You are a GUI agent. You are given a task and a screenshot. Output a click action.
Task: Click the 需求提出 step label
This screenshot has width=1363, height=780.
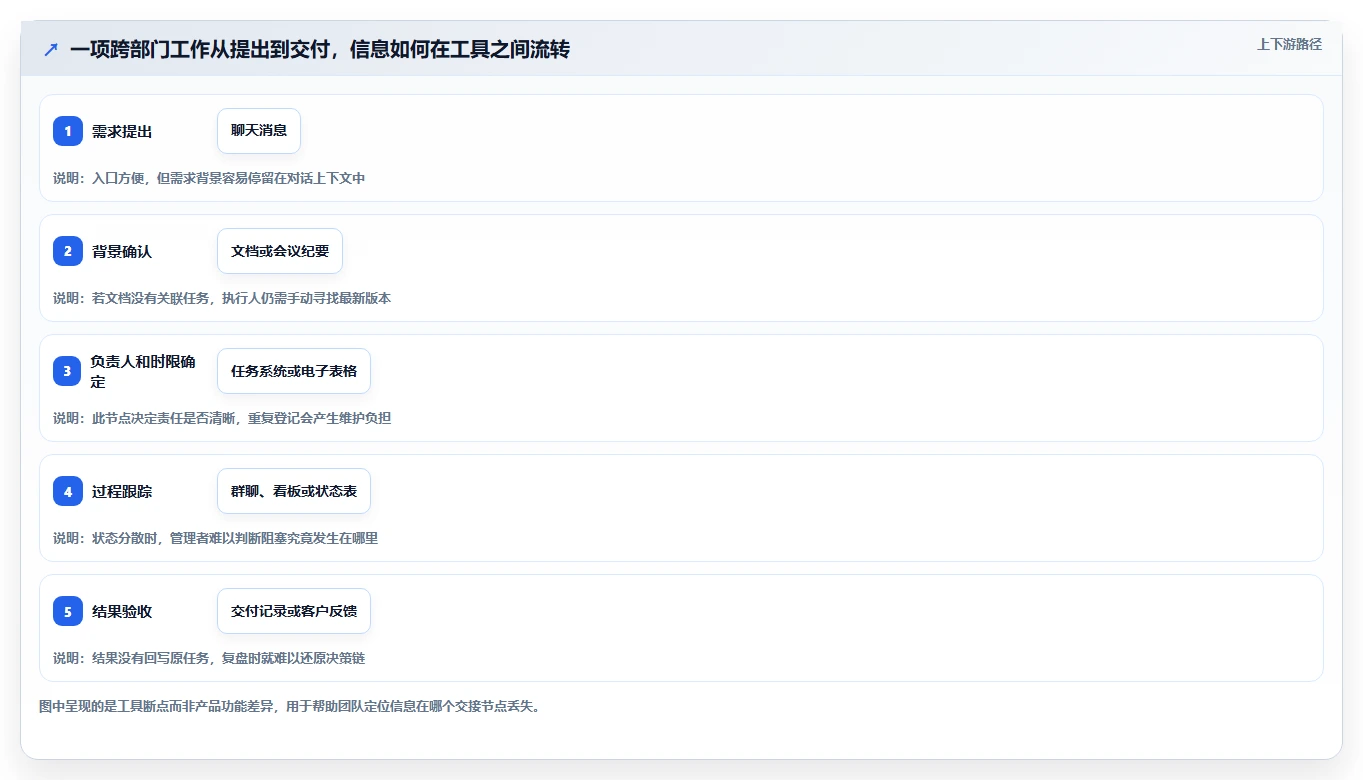click(x=122, y=131)
